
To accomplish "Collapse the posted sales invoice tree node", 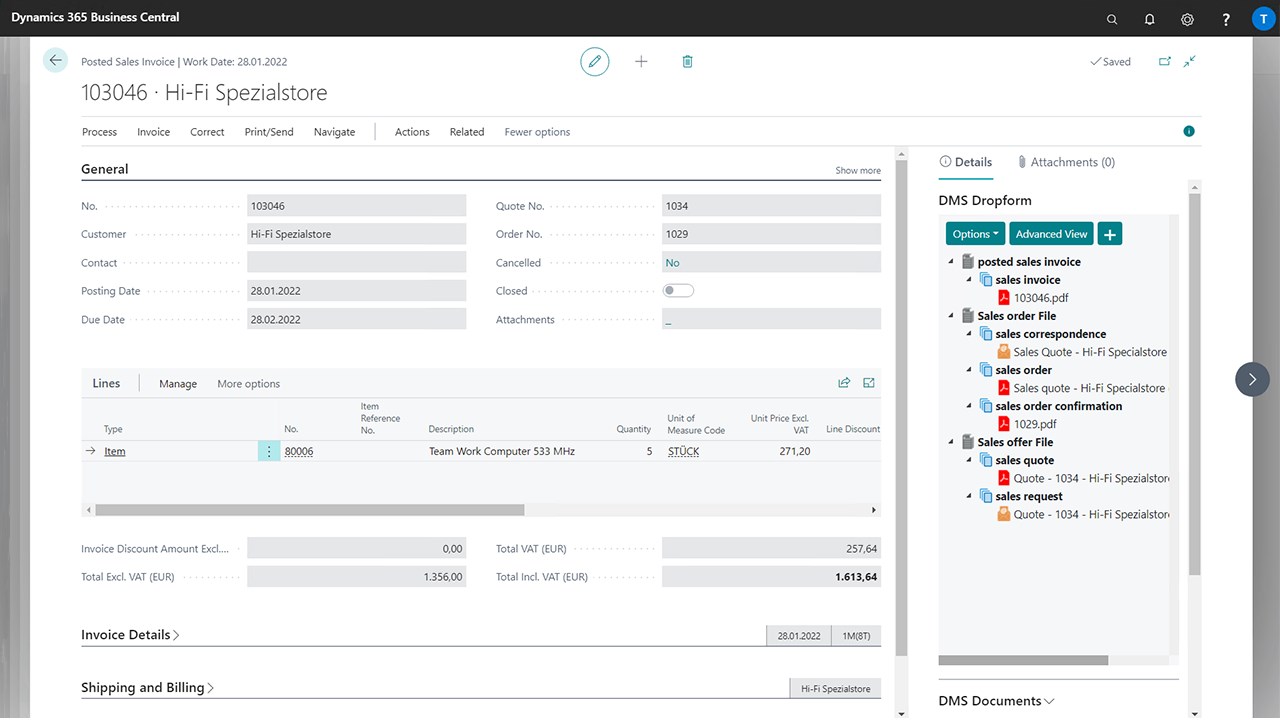I will (951, 262).
